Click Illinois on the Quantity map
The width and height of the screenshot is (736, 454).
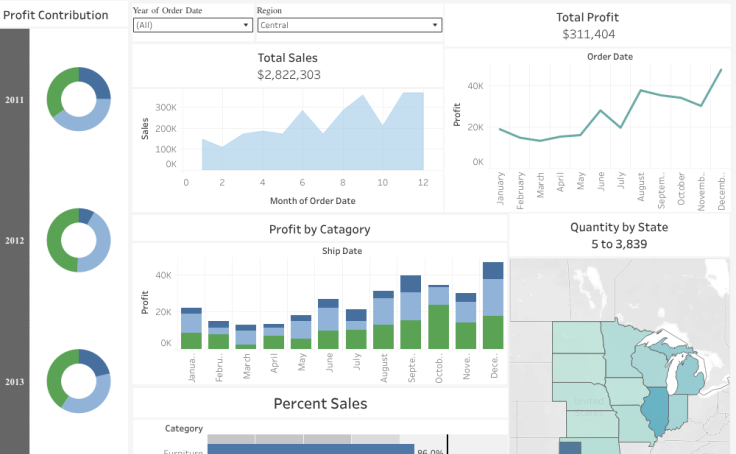655,410
